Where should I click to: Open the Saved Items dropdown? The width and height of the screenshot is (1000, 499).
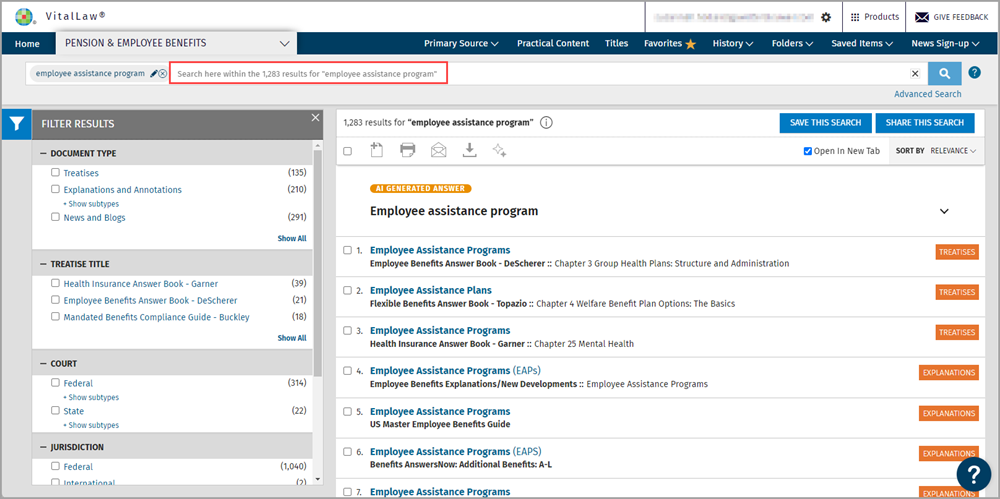862,43
